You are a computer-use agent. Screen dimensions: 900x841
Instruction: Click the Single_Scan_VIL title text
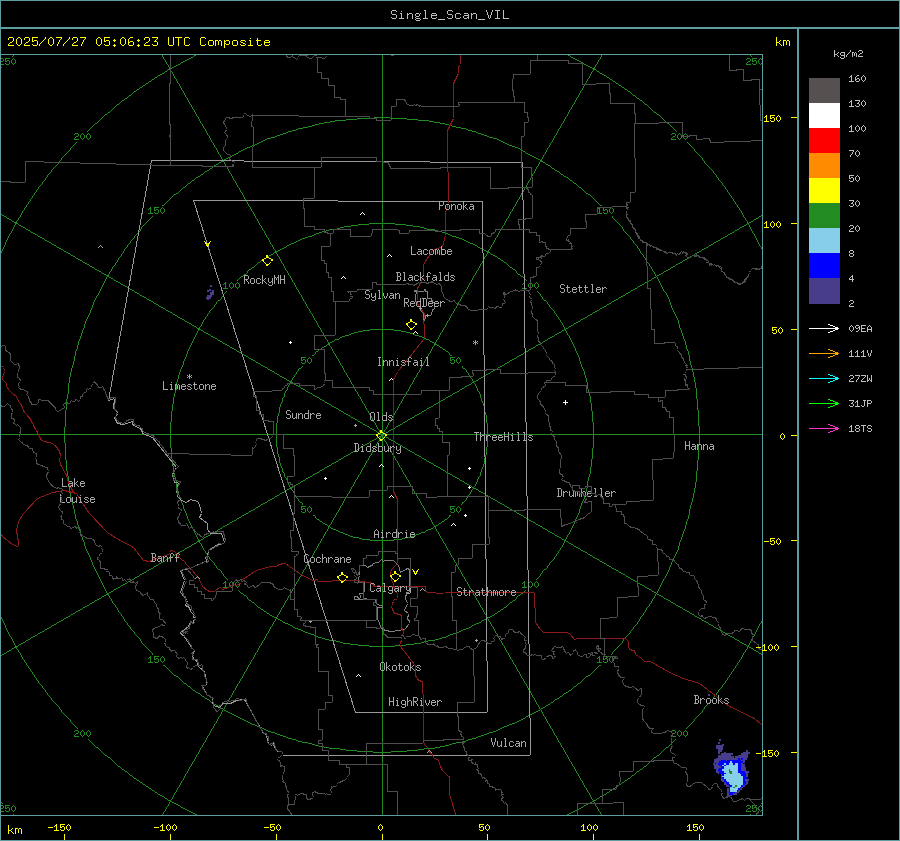[x=449, y=15]
